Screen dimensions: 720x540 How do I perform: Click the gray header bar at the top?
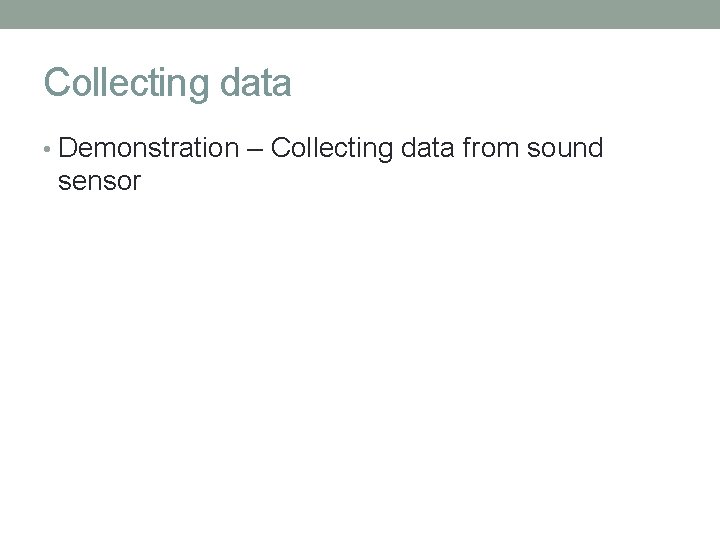coord(360,13)
